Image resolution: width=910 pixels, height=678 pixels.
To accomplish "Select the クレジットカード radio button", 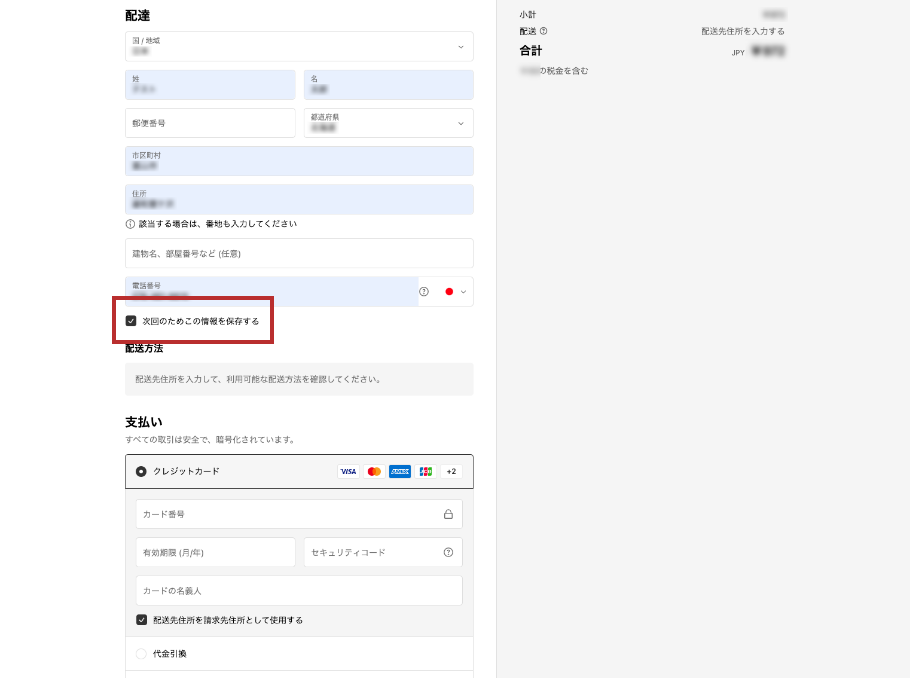I will click(141, 471).
